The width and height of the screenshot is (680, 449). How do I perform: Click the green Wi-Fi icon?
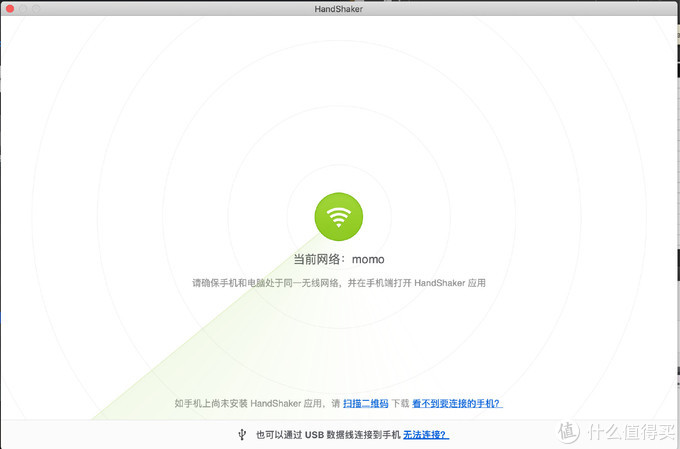tap(338, 216)
